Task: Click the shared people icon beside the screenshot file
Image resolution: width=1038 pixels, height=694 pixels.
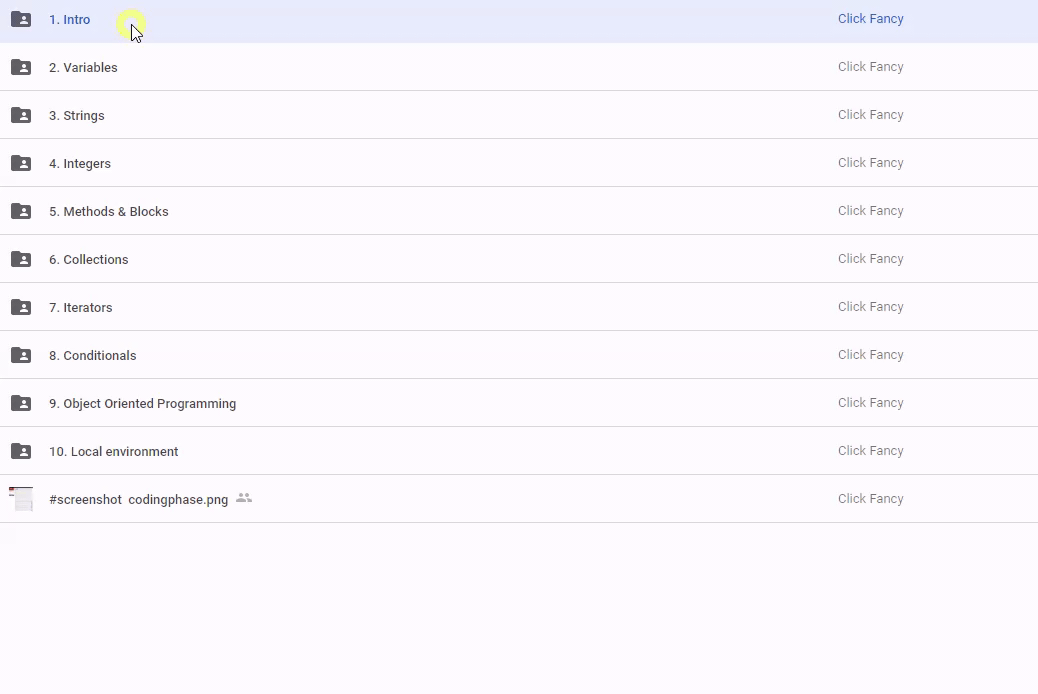Action: click(244, 498)
